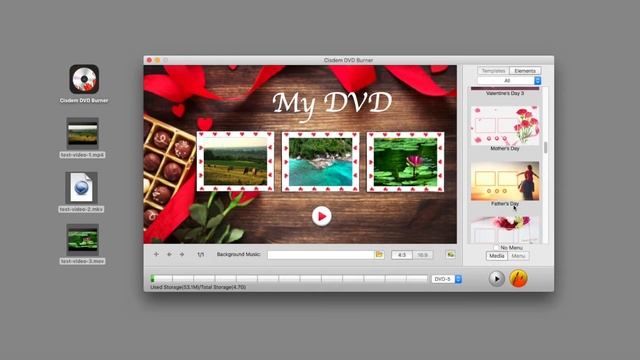Select the farm field video thumbnail
640x360 pixels.
pyautogui.click(x=236, y=162)
